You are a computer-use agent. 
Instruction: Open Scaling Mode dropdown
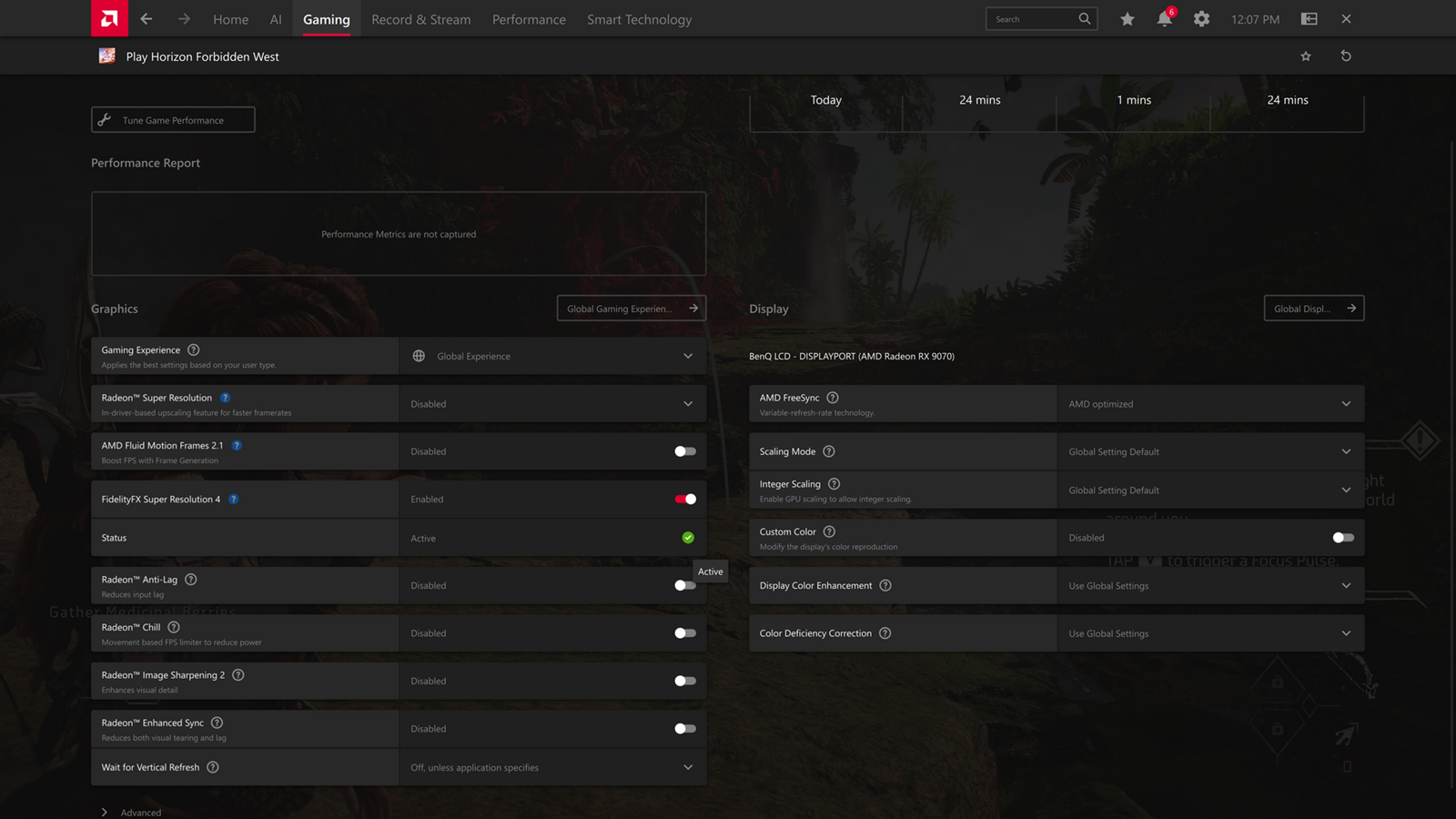1210,451
